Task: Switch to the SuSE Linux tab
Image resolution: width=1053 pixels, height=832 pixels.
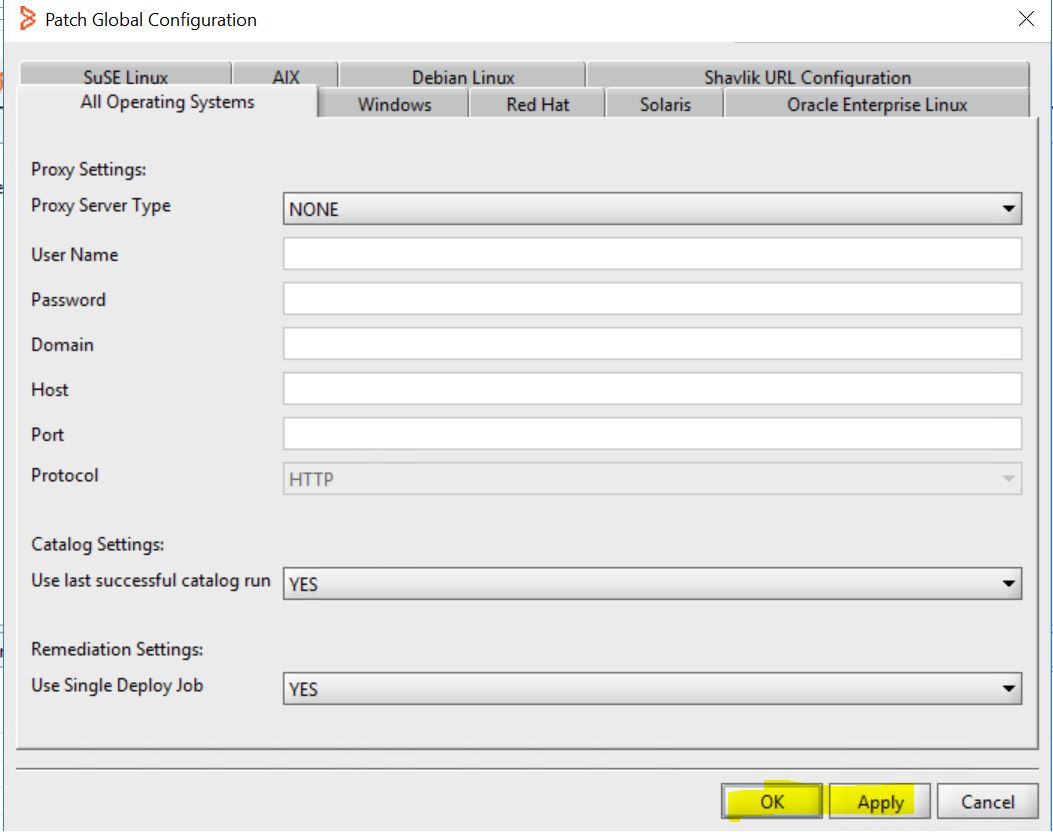Action: point(126,75)
